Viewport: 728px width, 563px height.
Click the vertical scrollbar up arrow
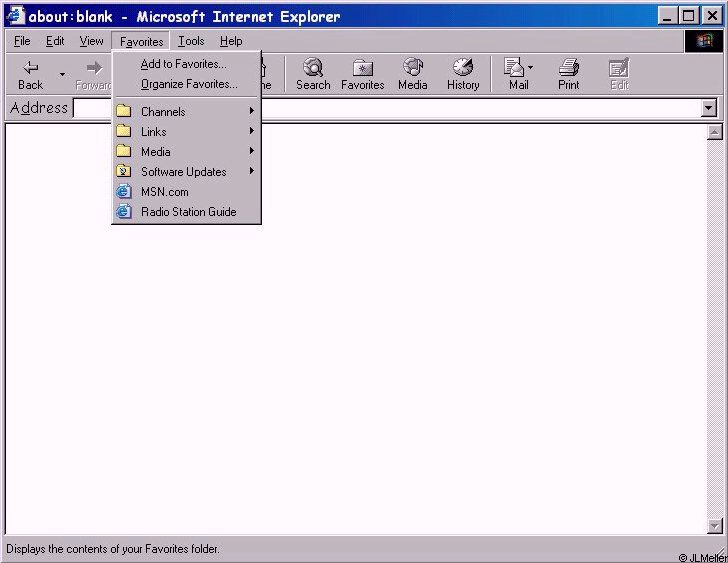click(x=715, y=132)
